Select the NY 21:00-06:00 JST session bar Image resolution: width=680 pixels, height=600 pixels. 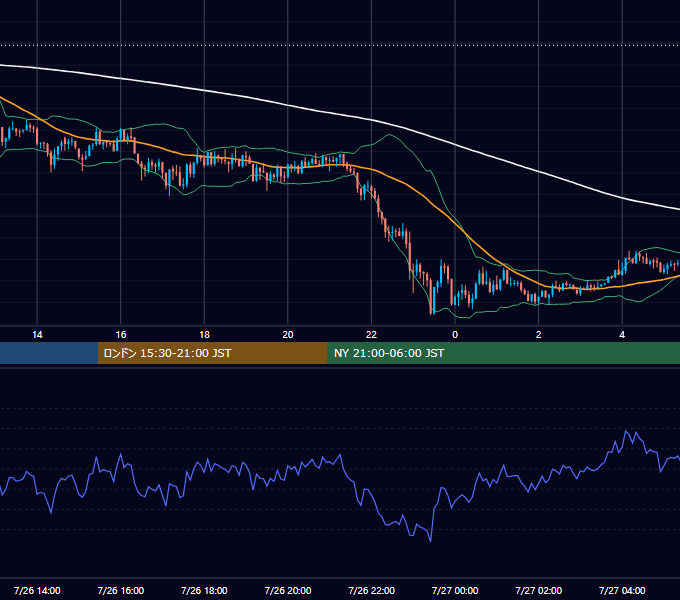click(503, 353)
